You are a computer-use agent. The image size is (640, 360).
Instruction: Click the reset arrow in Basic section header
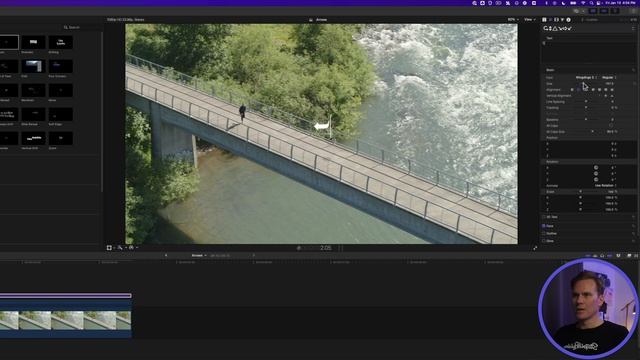tap(633, 70)
